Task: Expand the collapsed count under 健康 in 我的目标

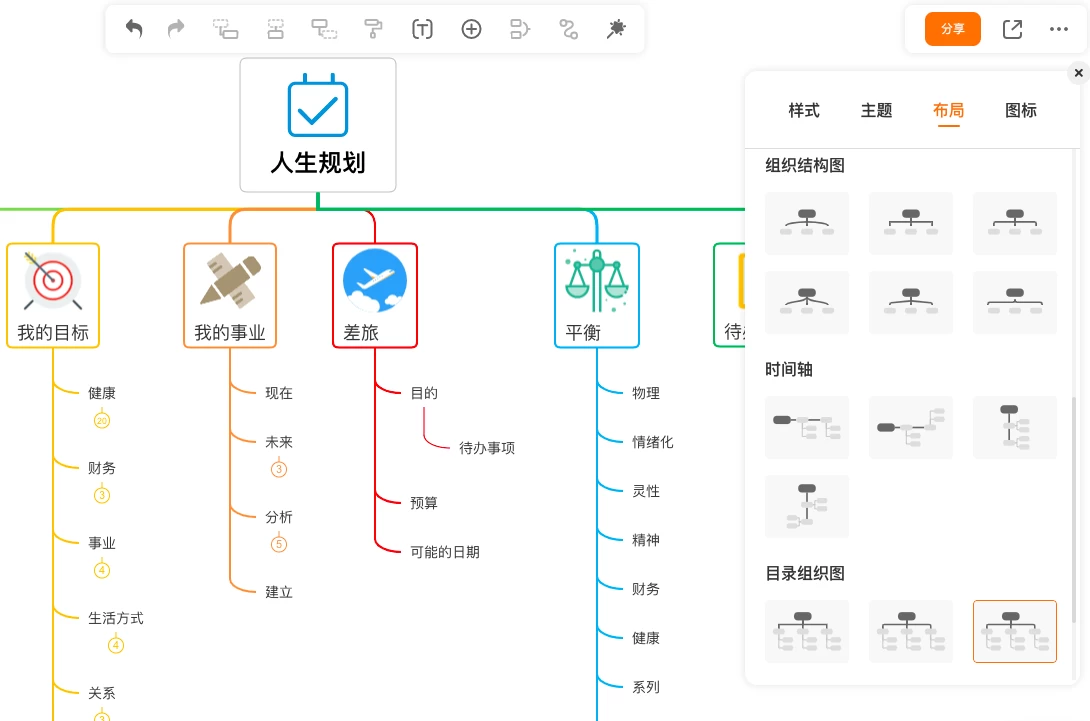Action: pos(101,421)
